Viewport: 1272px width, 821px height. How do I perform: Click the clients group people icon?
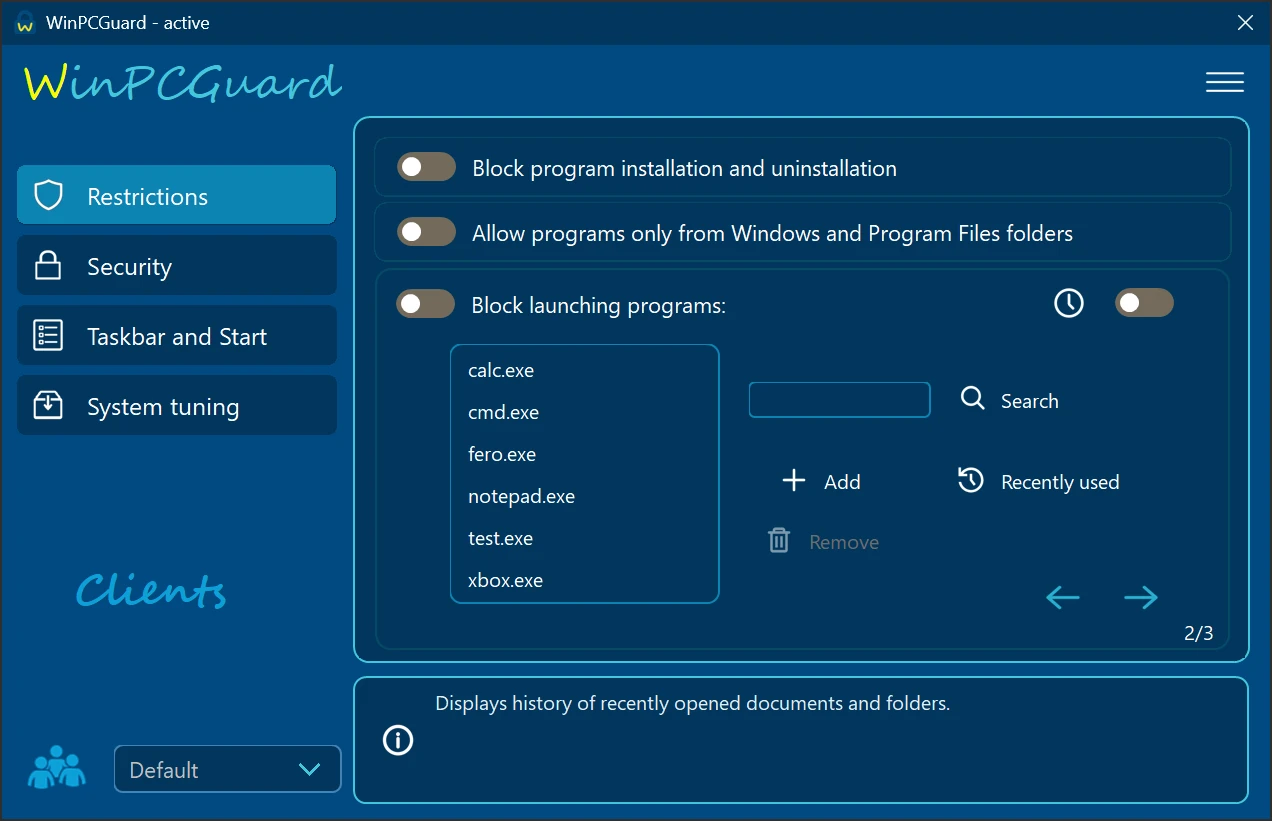(56, 768)
